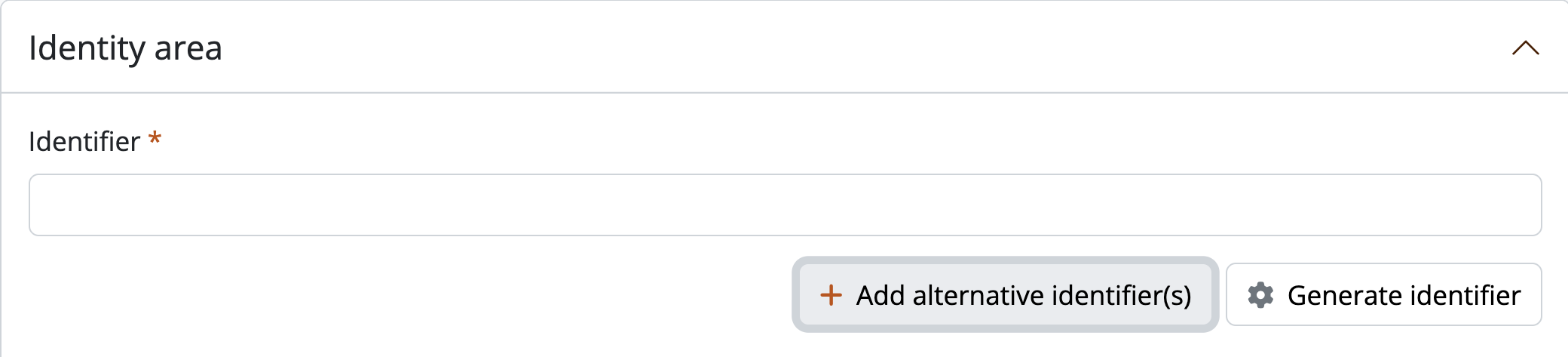Hit the upward caret in the section header
The image size is (1568, 357).
[x=1525, y=48]
